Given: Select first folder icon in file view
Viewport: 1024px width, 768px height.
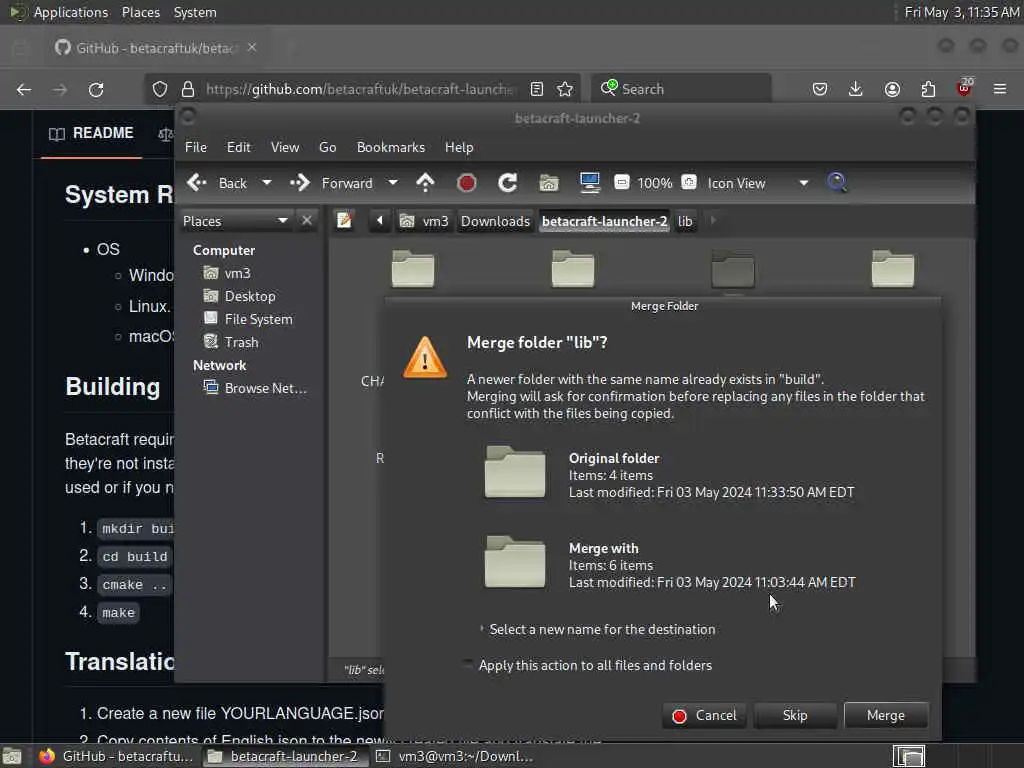Looking at the screenshot, I should (x=413, y=268).
